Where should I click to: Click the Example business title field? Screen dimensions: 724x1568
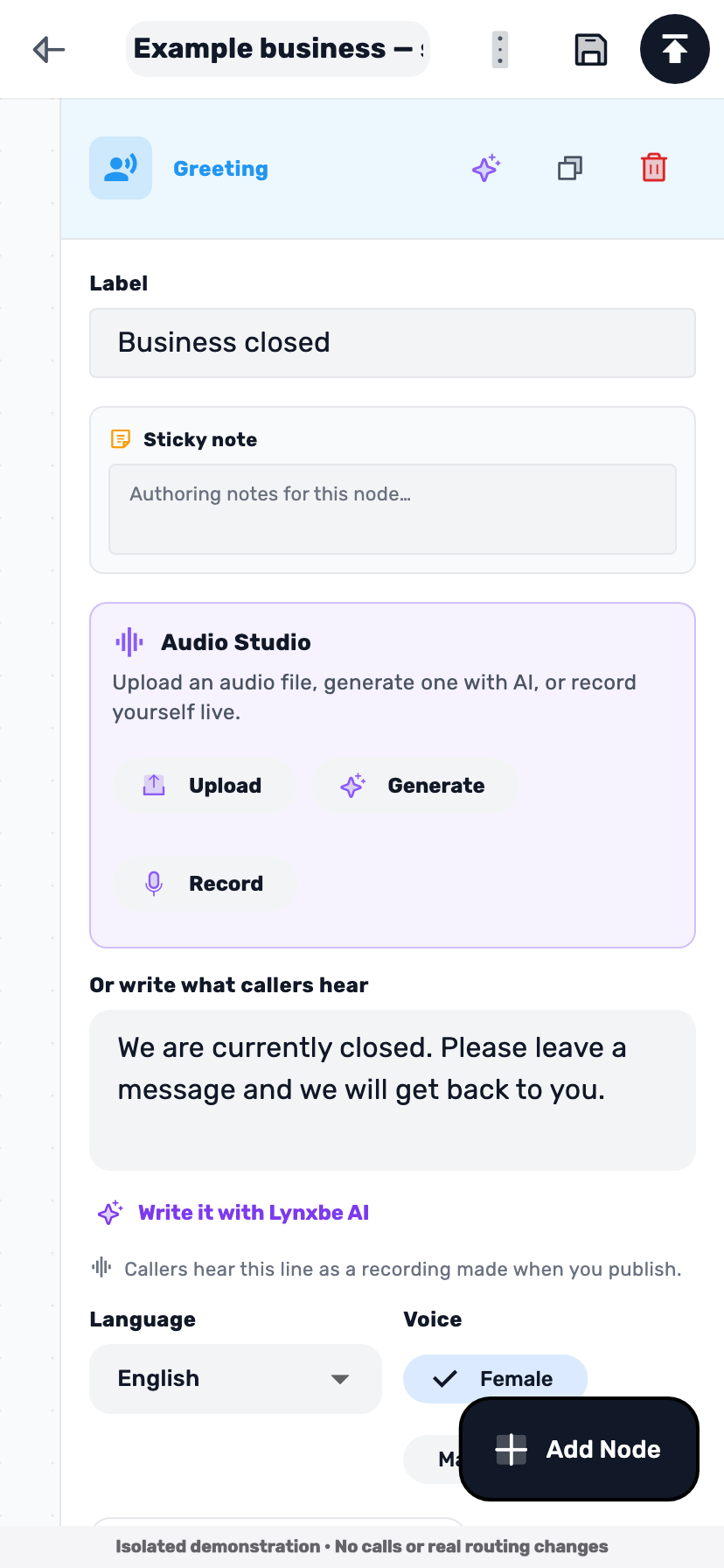pos(278,49)
